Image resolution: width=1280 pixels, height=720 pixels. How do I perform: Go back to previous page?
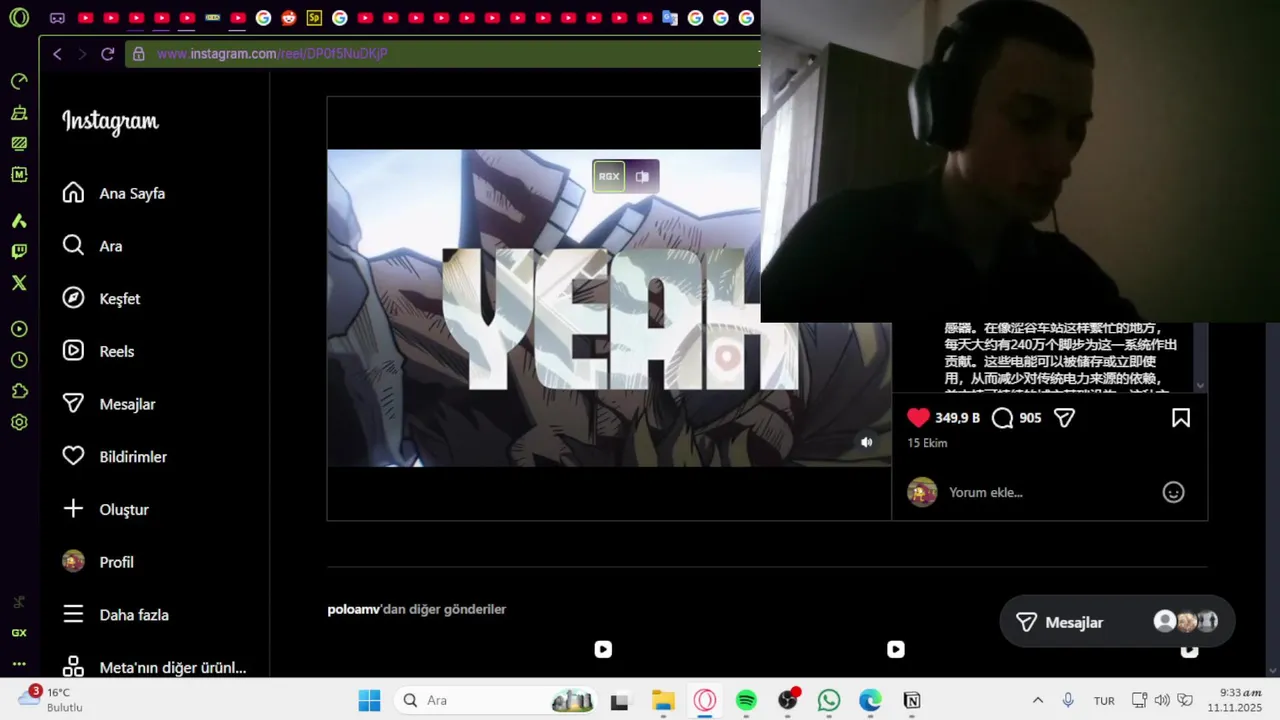tap(57, 54)
